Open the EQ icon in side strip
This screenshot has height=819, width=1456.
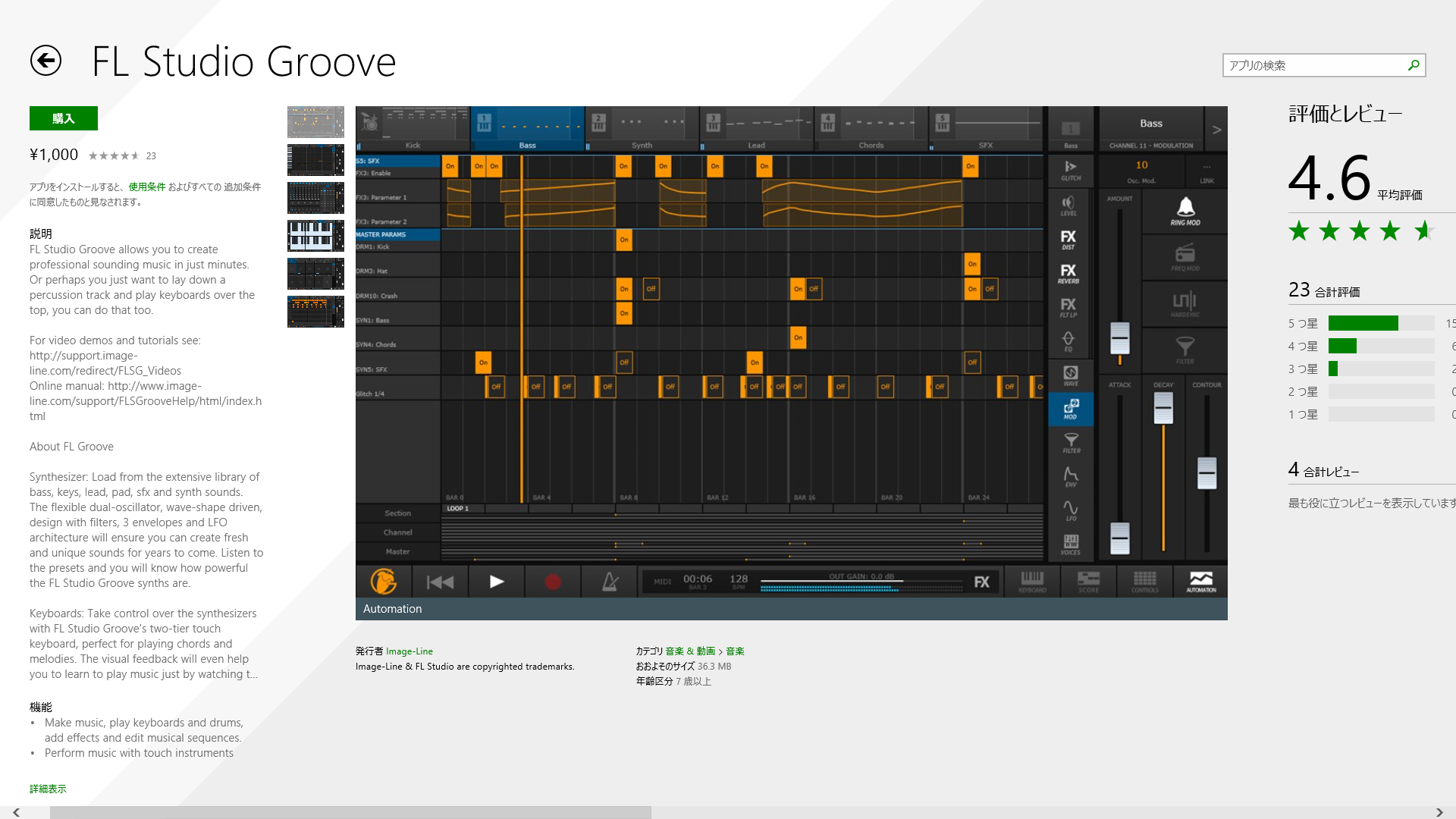coord(1068,341)
